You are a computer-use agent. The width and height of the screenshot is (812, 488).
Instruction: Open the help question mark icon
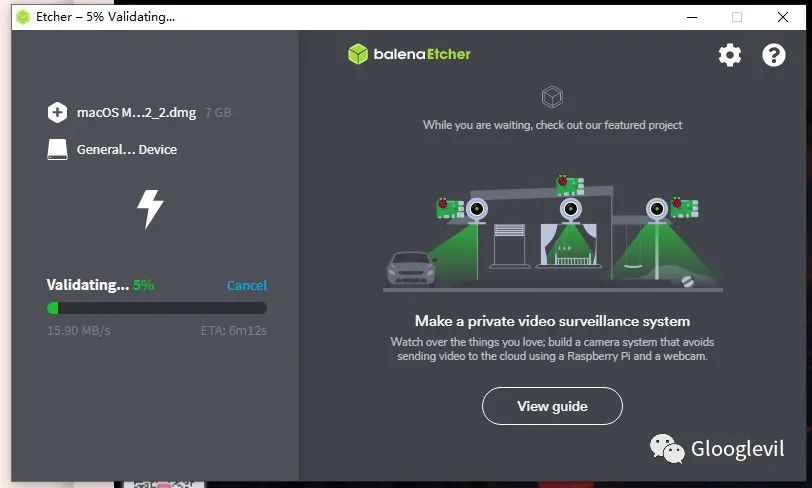(x=774, y=55)
